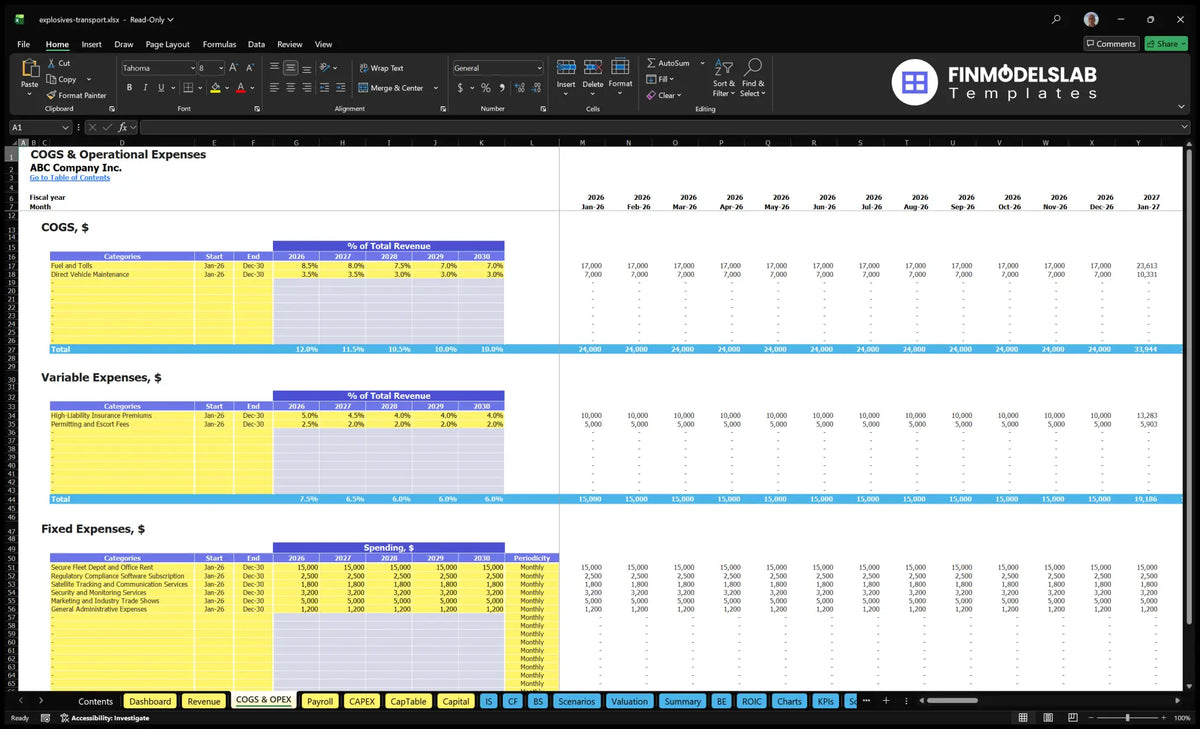Open the File menu

(23, 44)
